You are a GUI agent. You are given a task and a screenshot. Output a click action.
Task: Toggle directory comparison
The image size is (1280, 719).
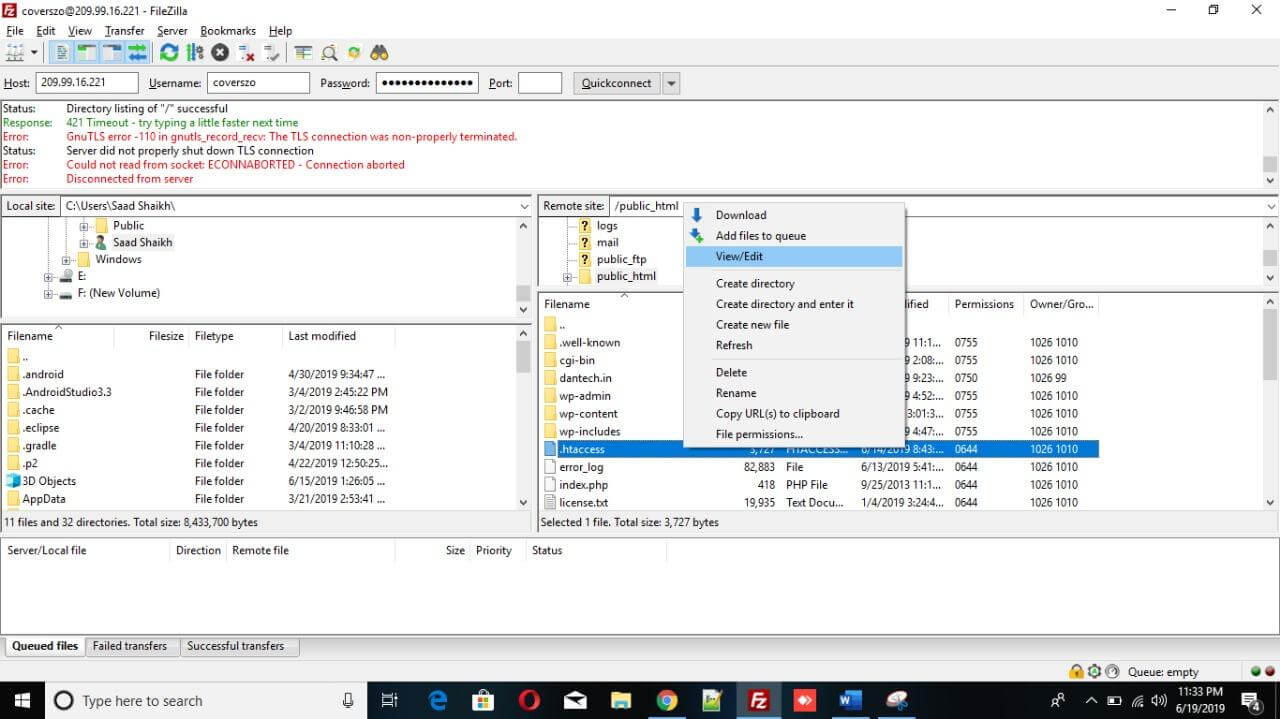329,52
